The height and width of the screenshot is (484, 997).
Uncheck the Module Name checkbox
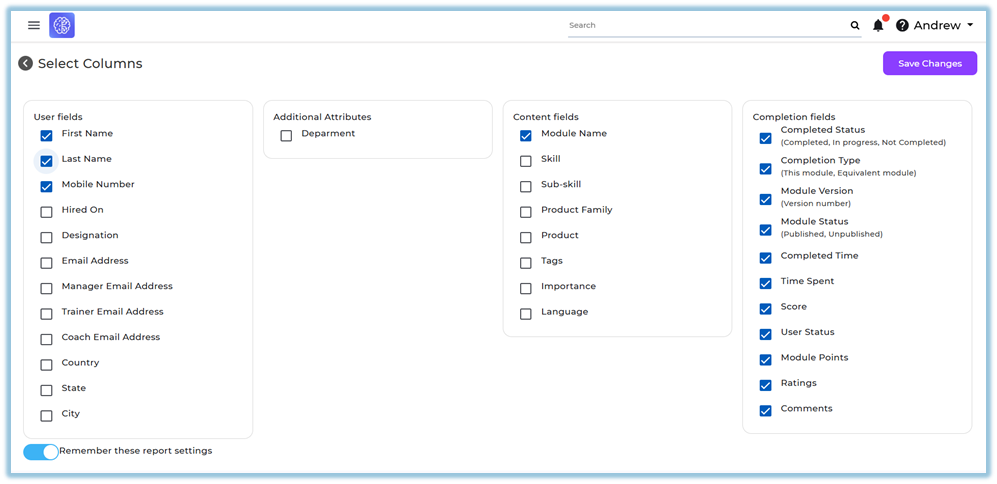526,135
